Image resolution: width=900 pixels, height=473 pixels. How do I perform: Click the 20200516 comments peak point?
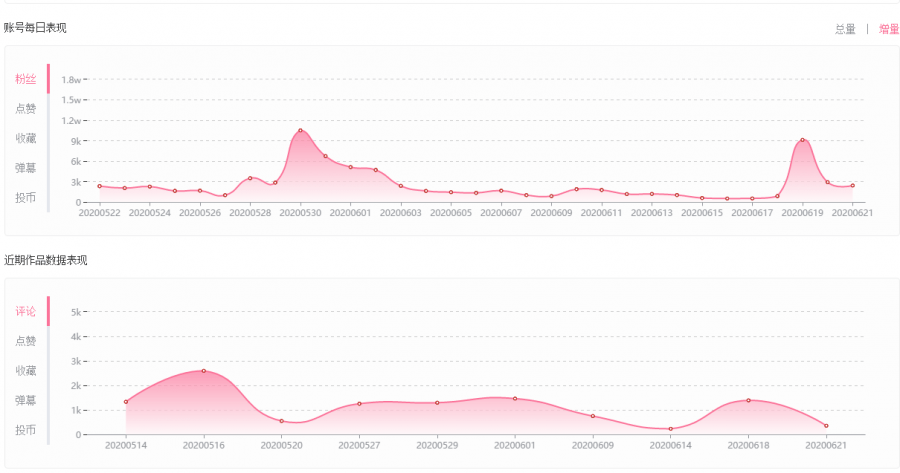pos(204,371)
